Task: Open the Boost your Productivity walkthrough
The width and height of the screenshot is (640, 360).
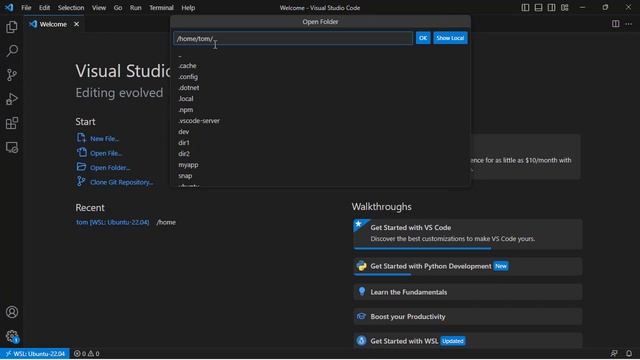Action: click(468, 317)
